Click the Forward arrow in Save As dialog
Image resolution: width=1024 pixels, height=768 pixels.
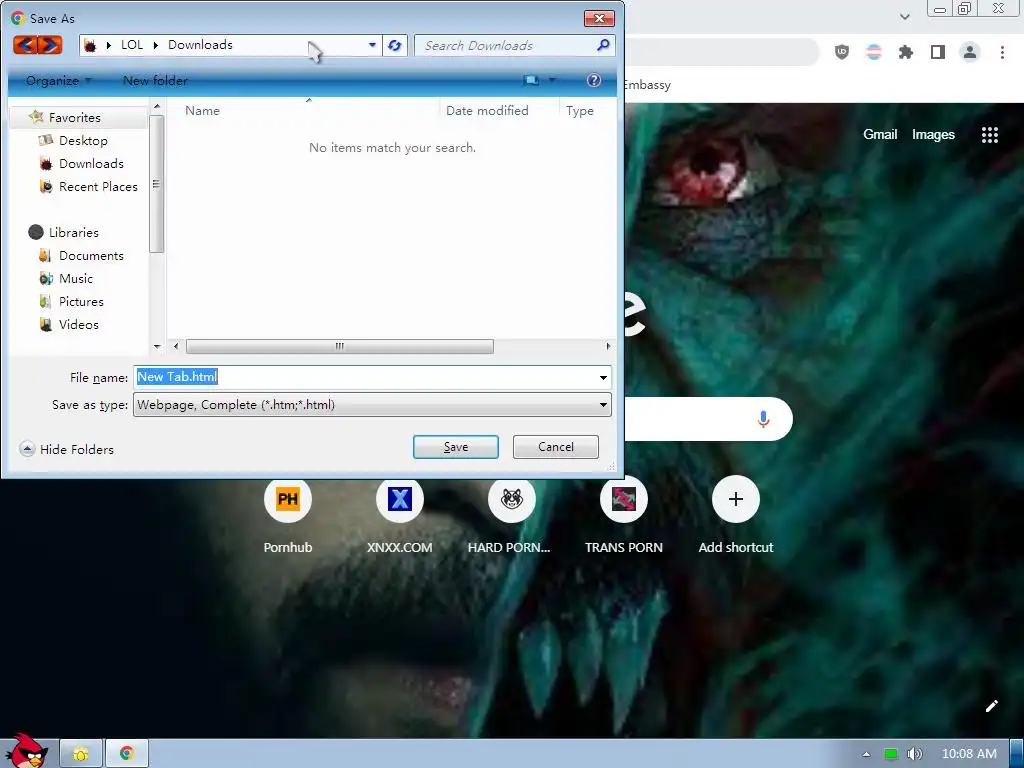click(50, 45)
